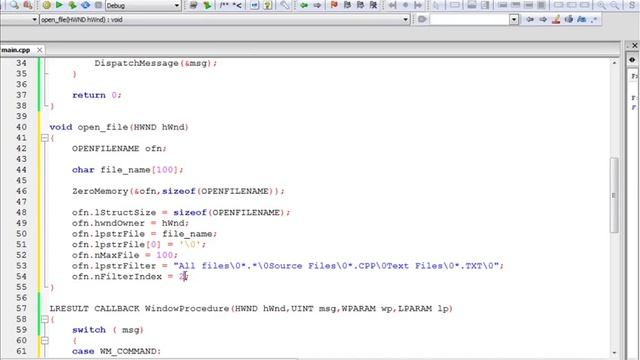Viewport: 640px width, 360px height.
Task: Collapse the open_file function fold at line 41
Action: 45,138
